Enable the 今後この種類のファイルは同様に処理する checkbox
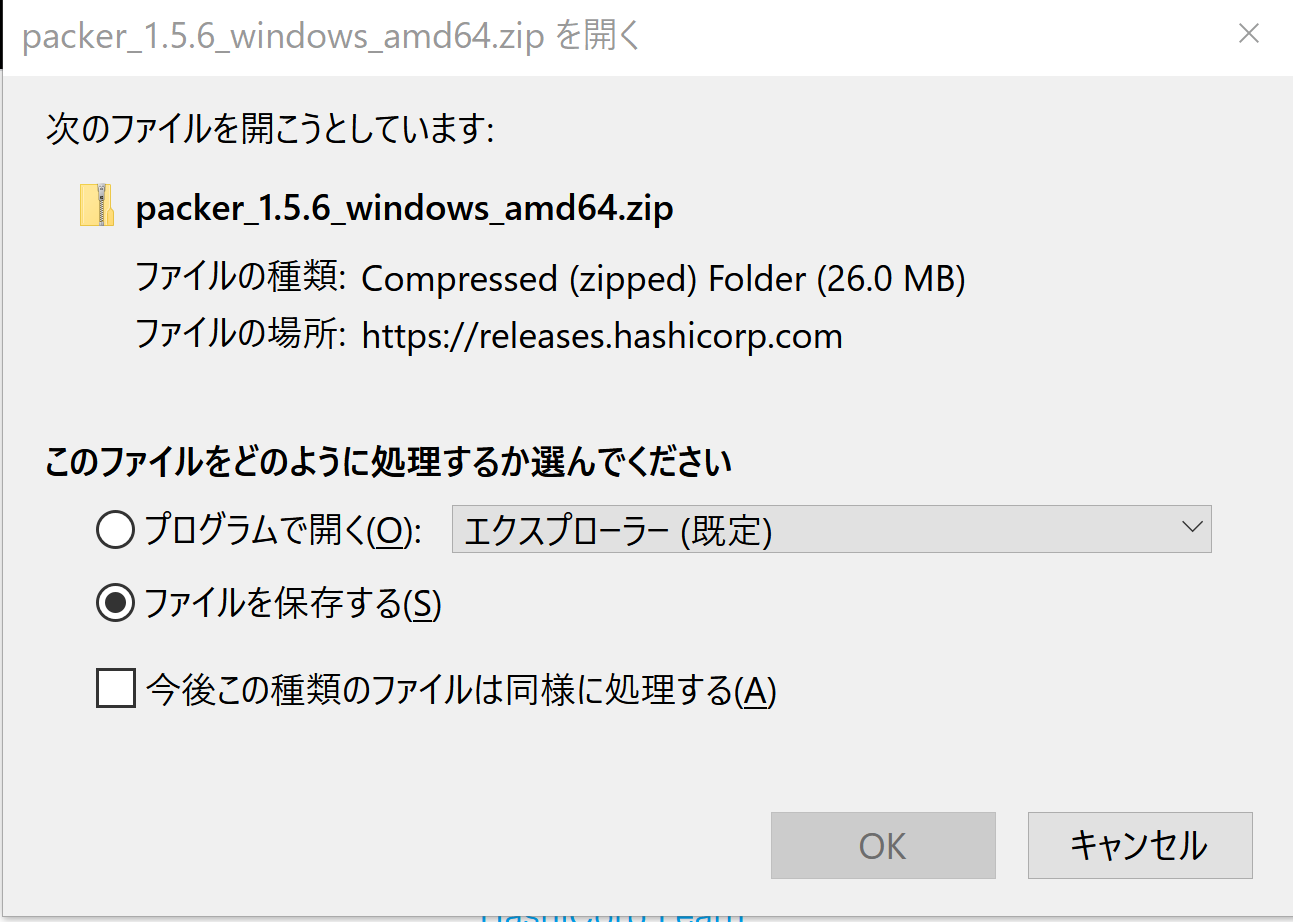This screenshot has height=922, width=1293. click(115, 689)
